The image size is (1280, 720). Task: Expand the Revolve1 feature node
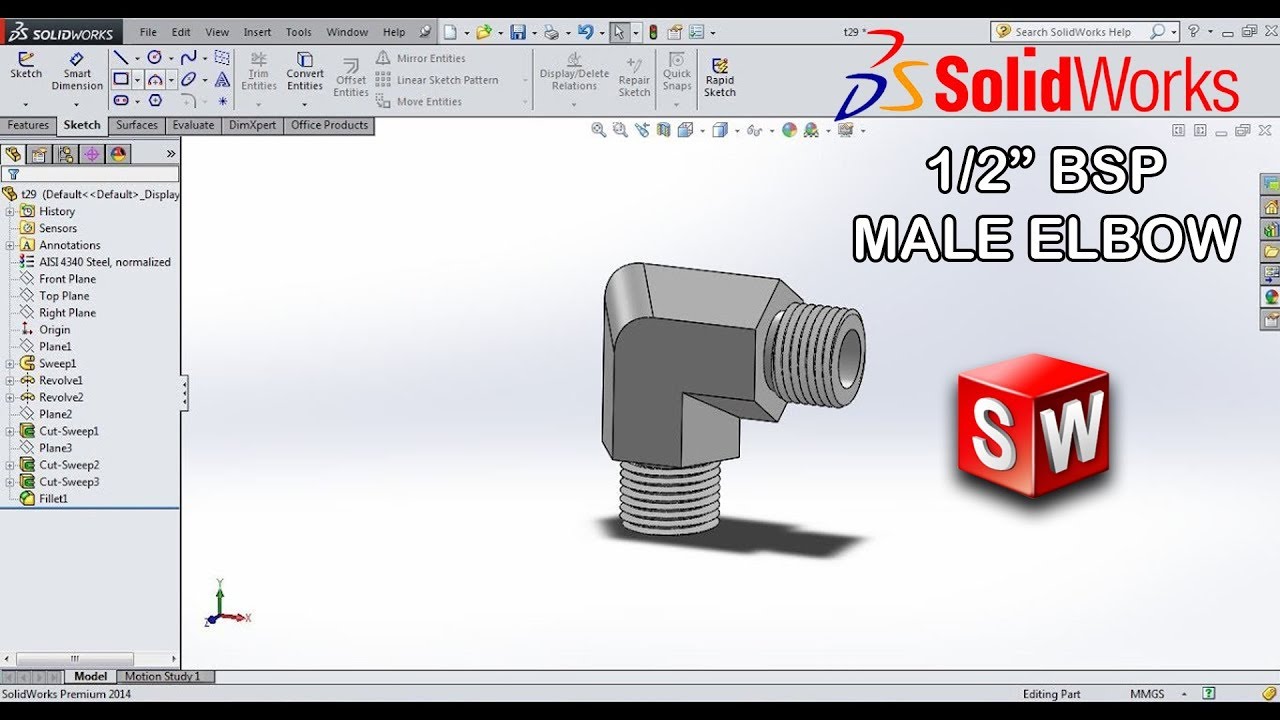tap(10, 381)
